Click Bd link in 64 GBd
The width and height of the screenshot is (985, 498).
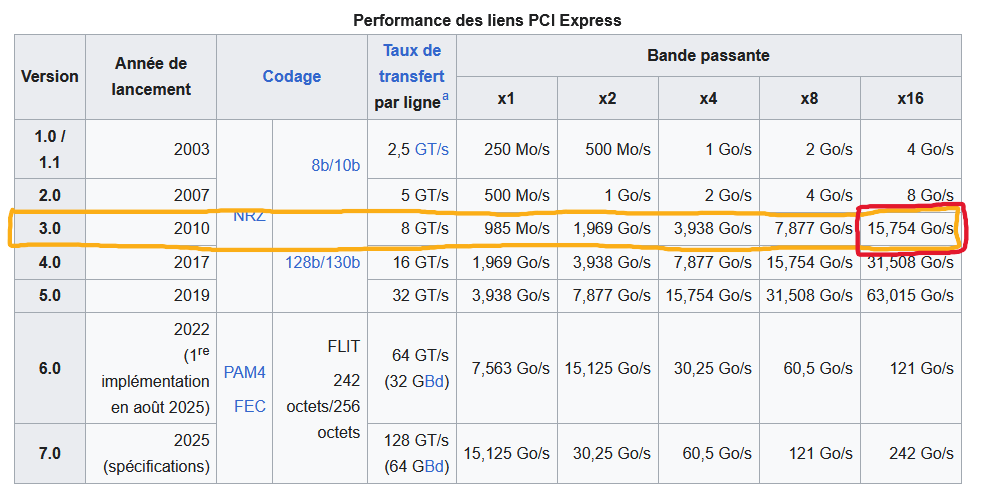click(433, 466)
